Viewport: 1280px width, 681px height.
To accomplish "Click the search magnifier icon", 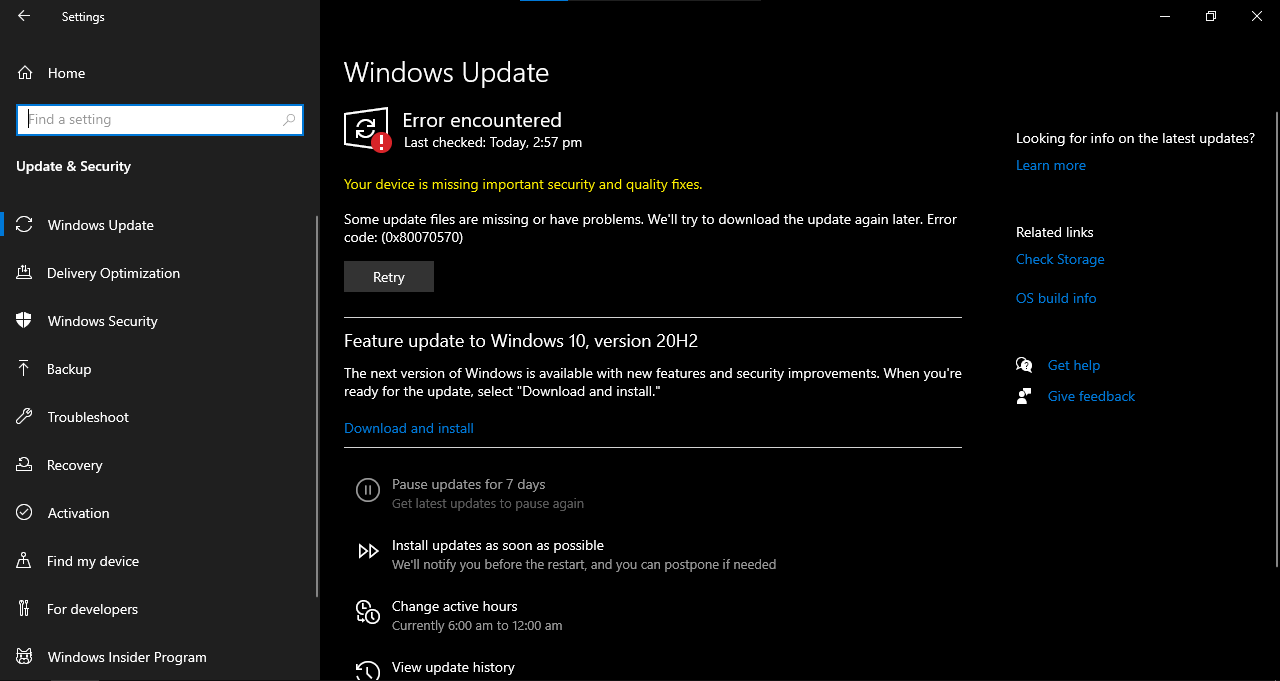I will click(289, 120).
